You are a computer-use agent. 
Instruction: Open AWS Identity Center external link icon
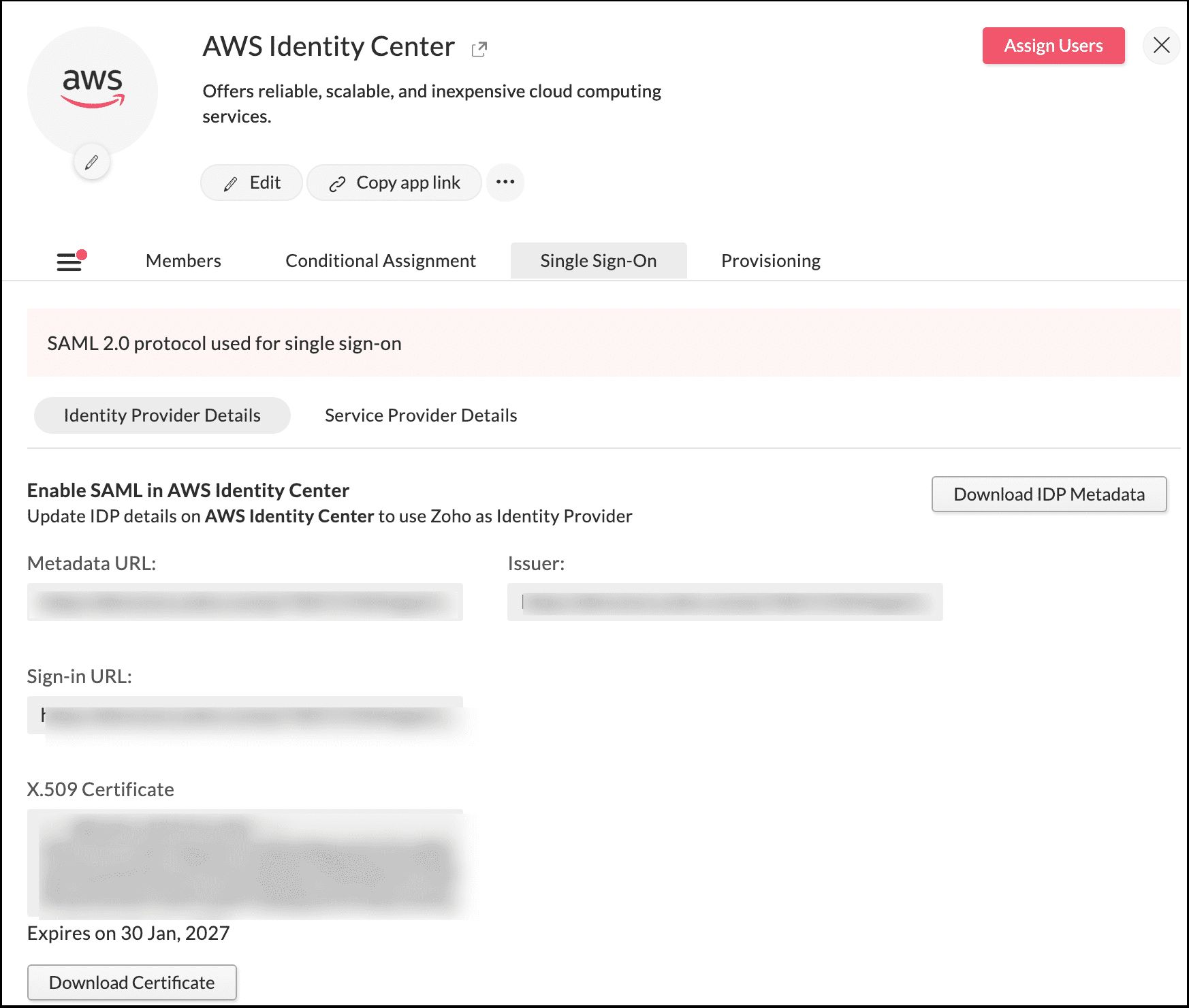479,49
